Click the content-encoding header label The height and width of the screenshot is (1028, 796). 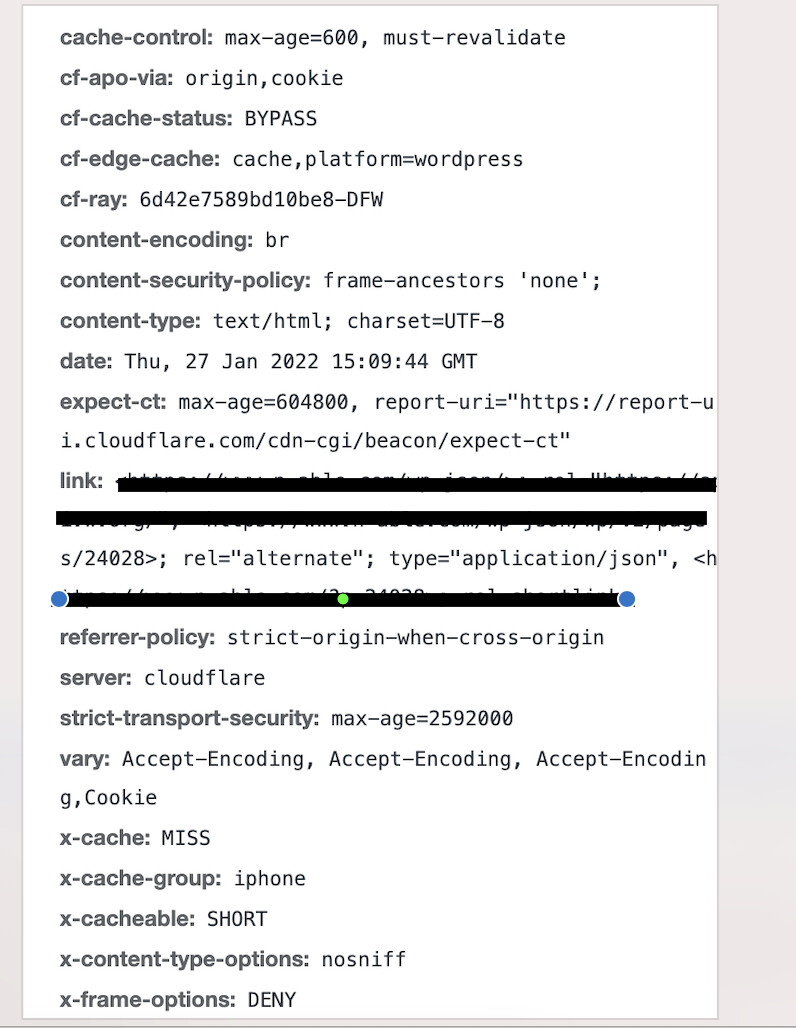coord(156,240)
